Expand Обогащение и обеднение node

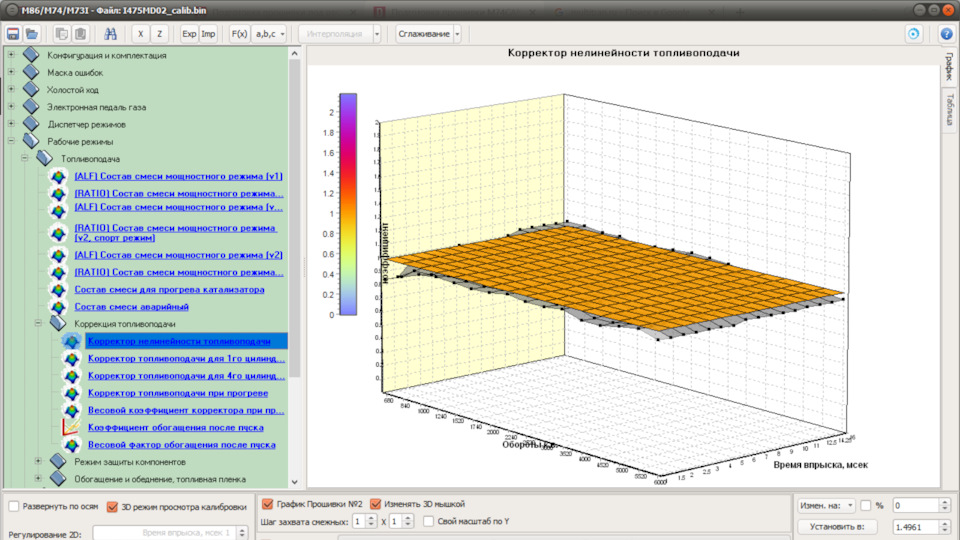(38, 478)
